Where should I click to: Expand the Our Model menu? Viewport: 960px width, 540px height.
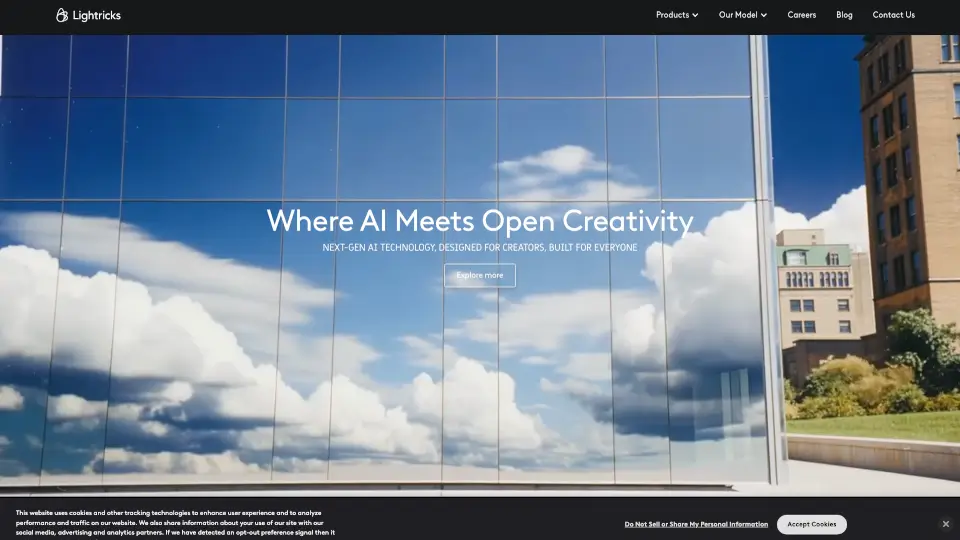[x=737, y=15]
